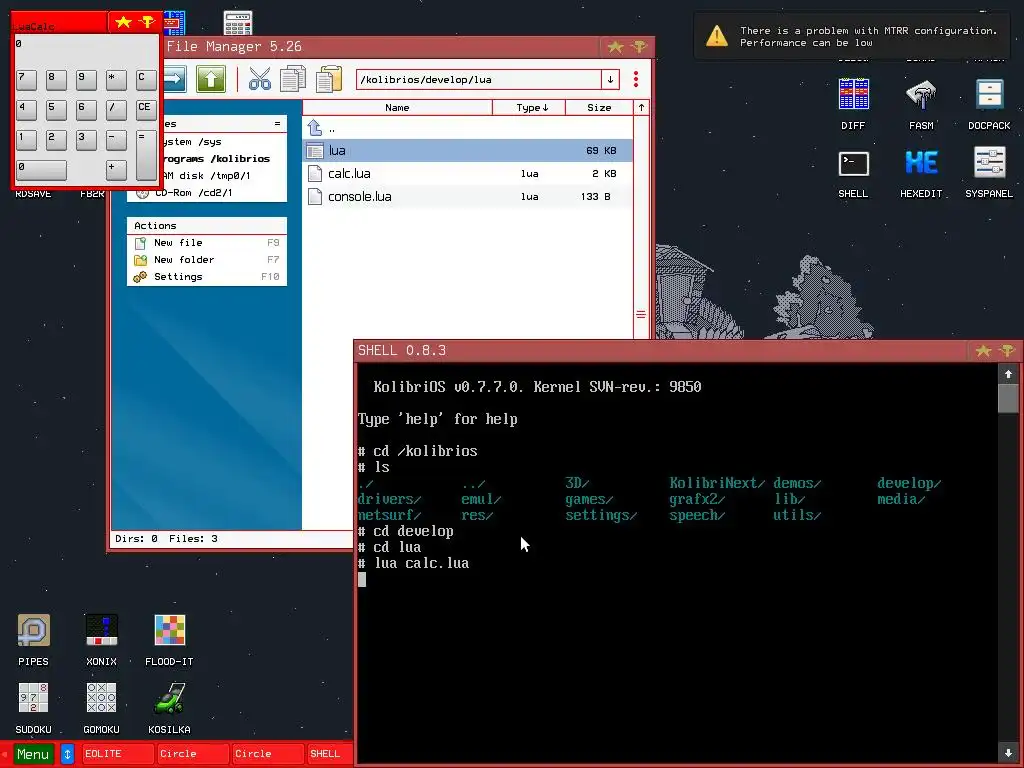This screenshot has height=768, width=1024.
Task: Click the LuaCalc star title bar icon
Action: [x=123, y=22]
